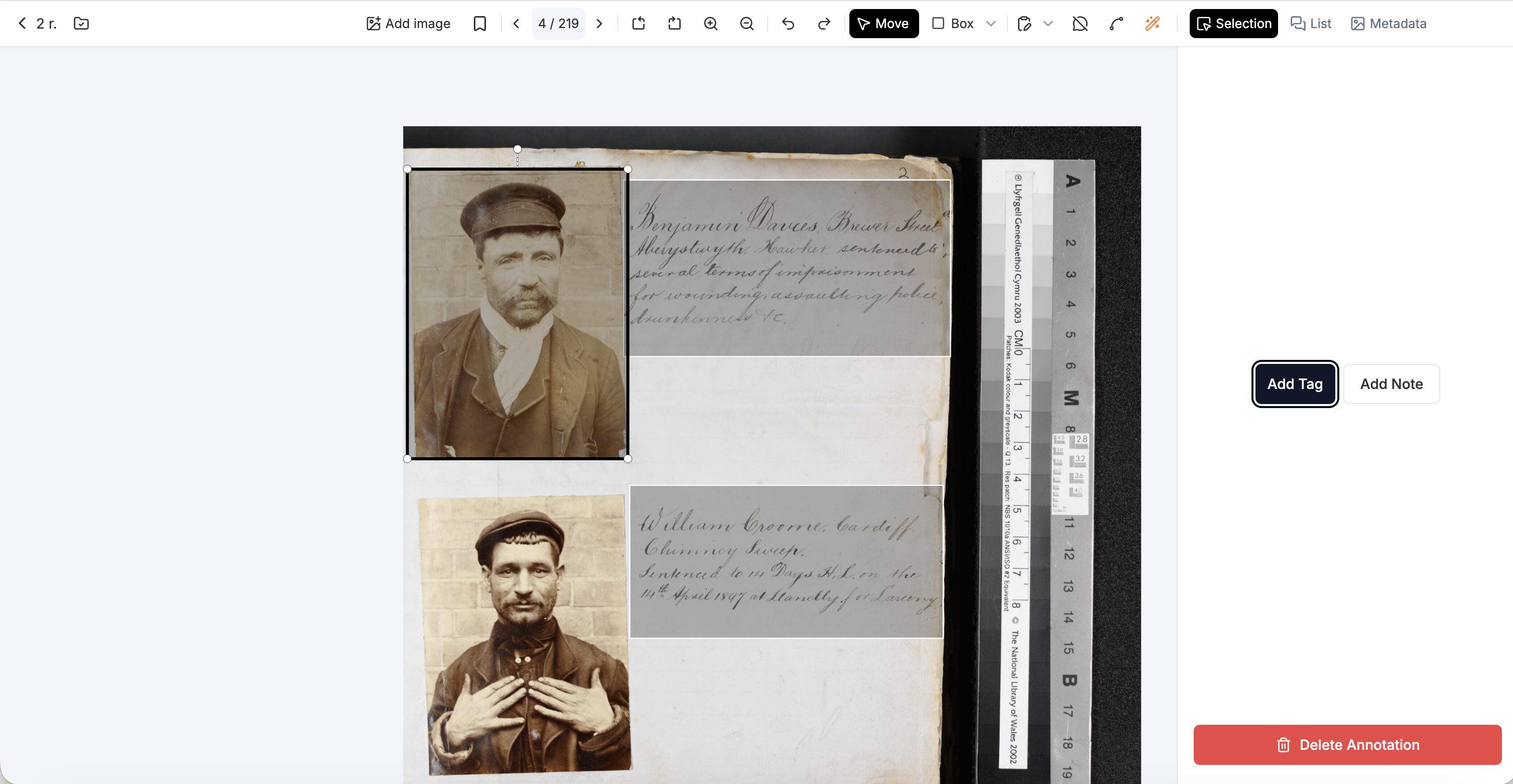This screenshot has height=784, width=1513.
Task: Switch to the Selection tab
Action: 1233,24
